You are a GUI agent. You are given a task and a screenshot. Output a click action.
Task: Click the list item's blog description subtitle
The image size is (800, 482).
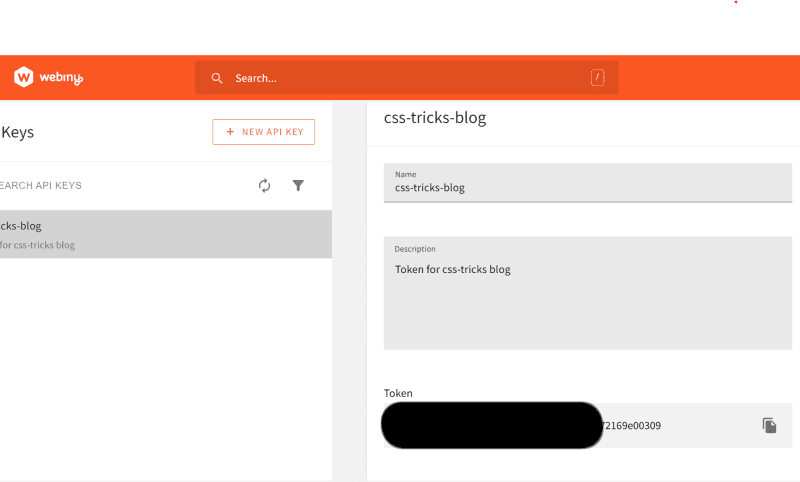(x=38, y=245)
